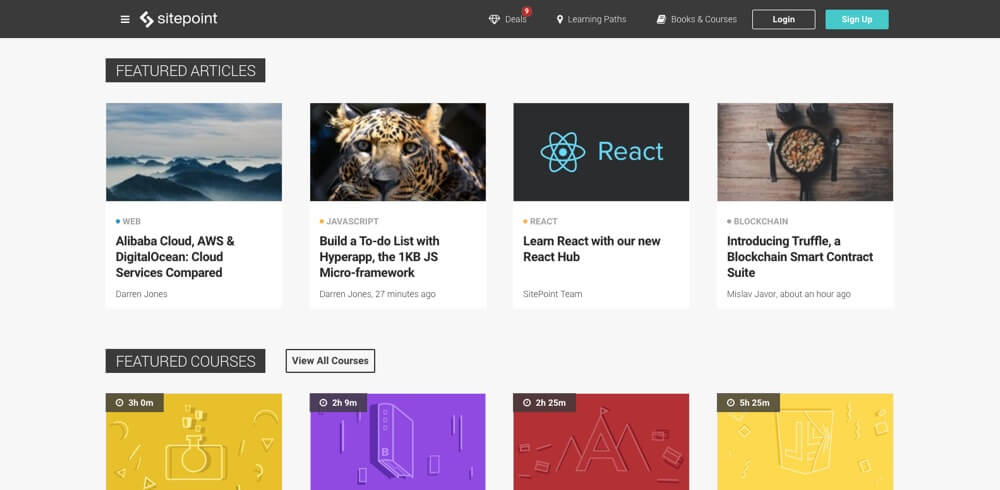Image resolution: width=1000 pixels, height=490 pixels.
Task: Click the View All Courses button
Action: pyautogui.click(x=330, y=360)
